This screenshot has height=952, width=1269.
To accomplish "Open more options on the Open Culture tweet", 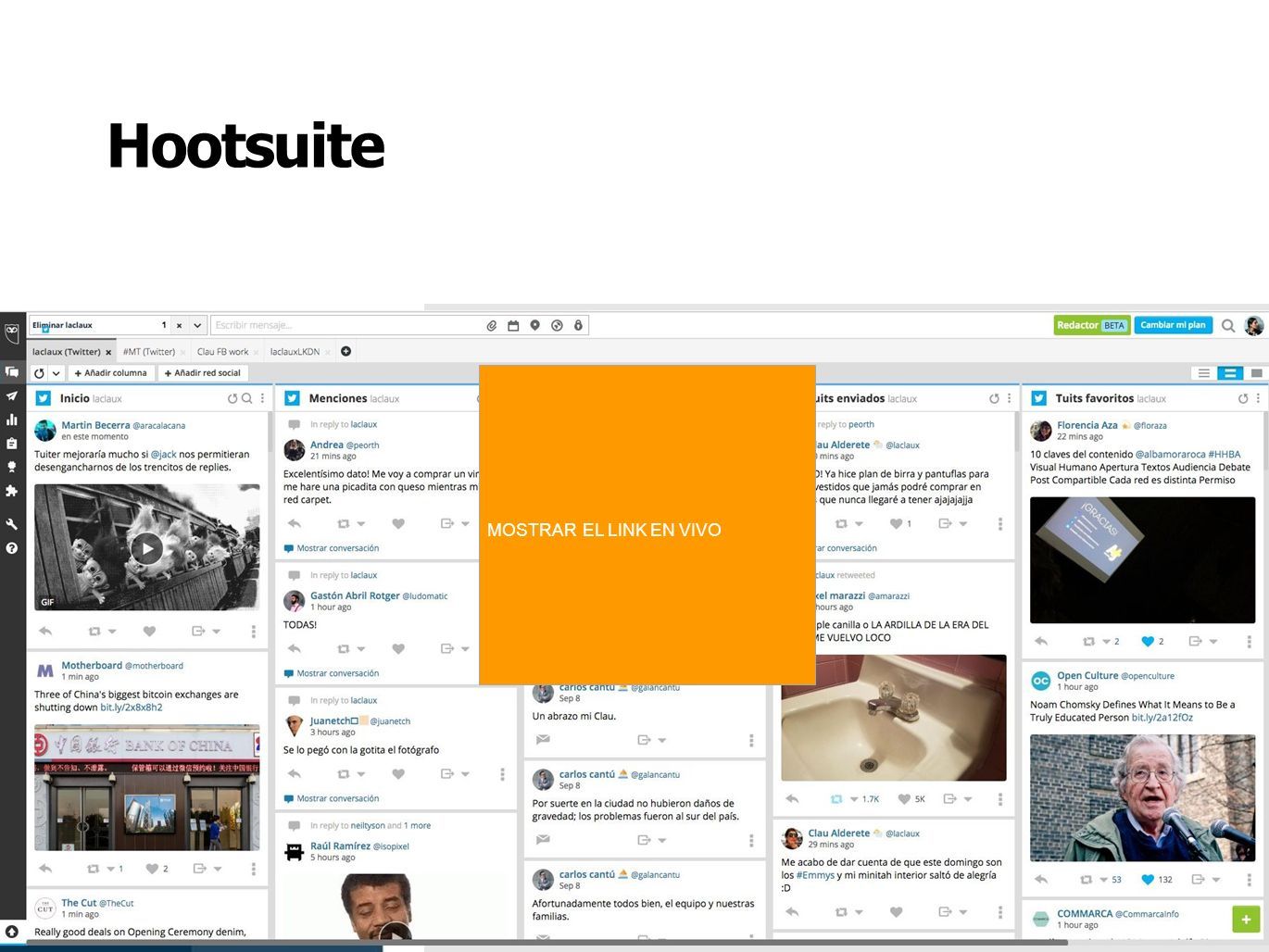I will point(1250,880).
